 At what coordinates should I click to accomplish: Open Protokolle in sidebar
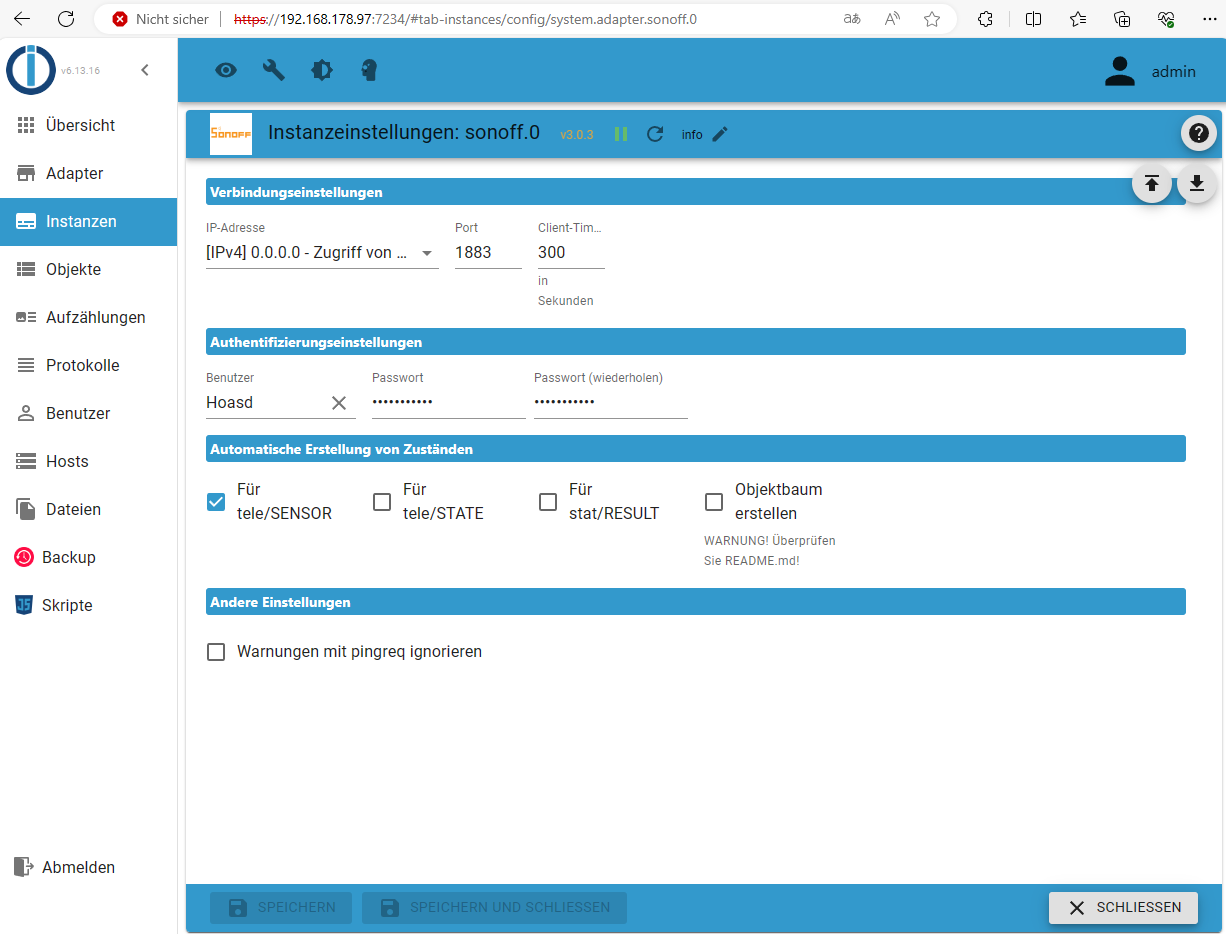pyautogui.click(x=89, y=365)
